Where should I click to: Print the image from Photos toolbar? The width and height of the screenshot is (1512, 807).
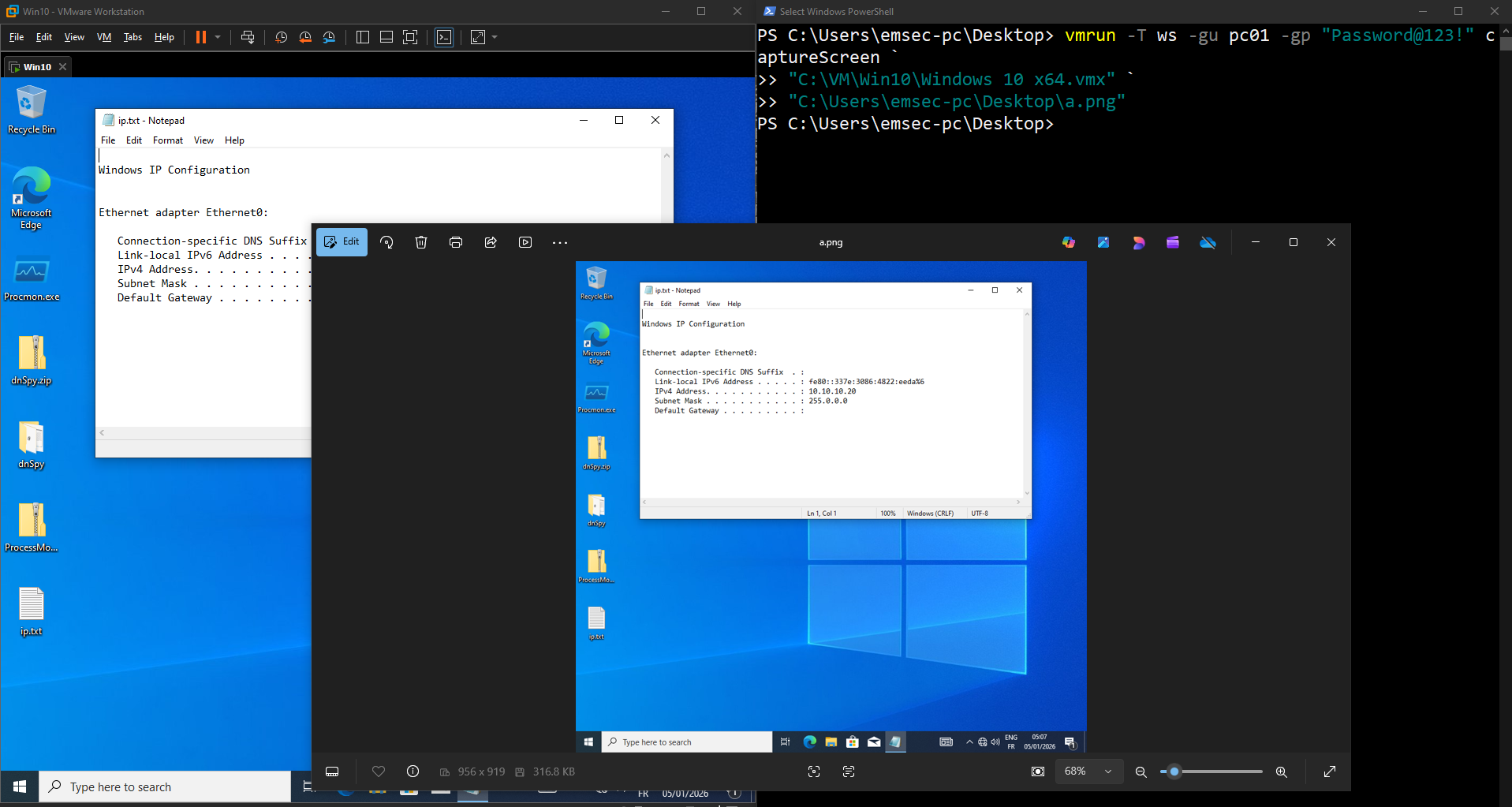point(456,242)
